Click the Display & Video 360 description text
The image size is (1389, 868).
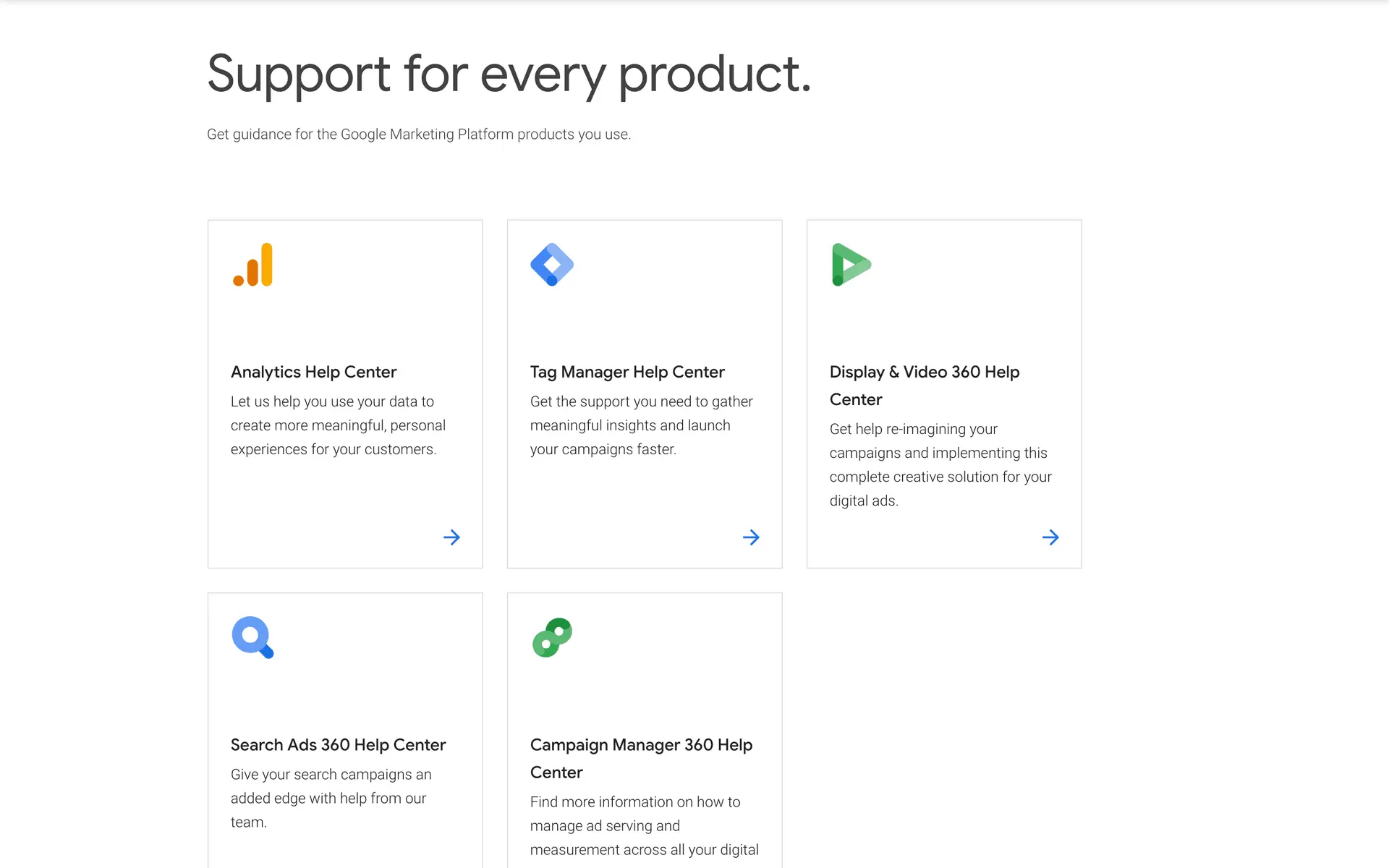point(940,464)
